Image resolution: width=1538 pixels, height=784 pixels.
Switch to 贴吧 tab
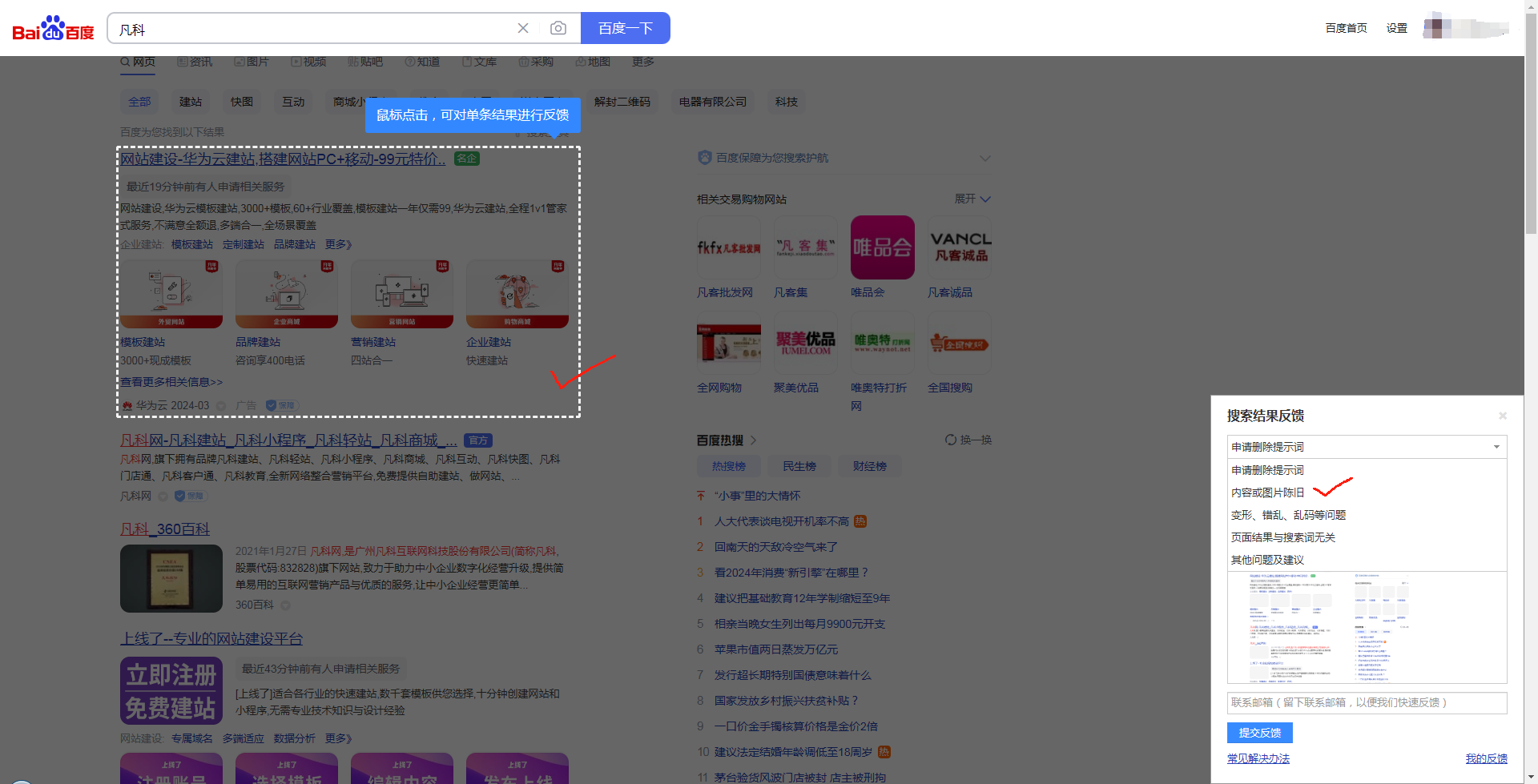(x=365, y=62)
